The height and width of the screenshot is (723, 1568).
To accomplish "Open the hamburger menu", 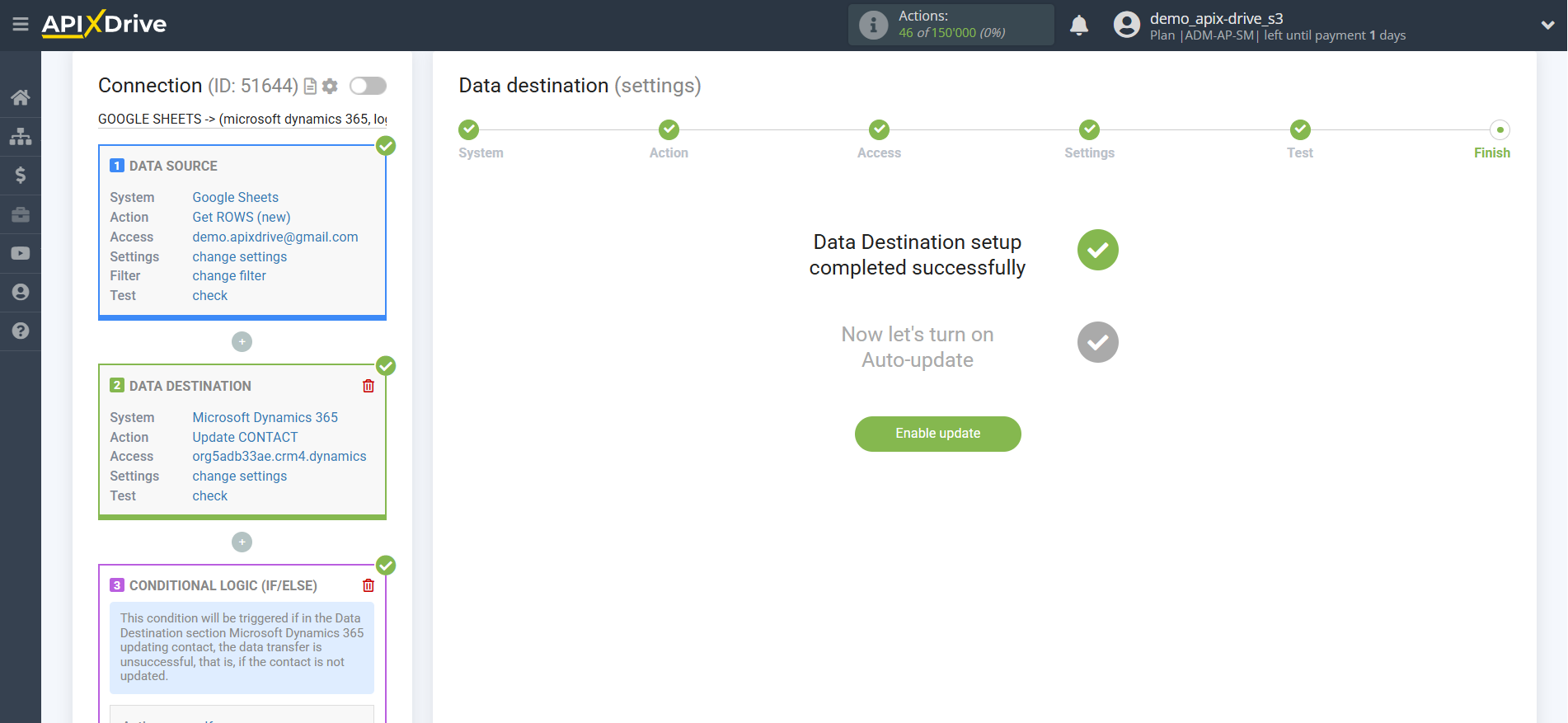I will tap(21, 25).
